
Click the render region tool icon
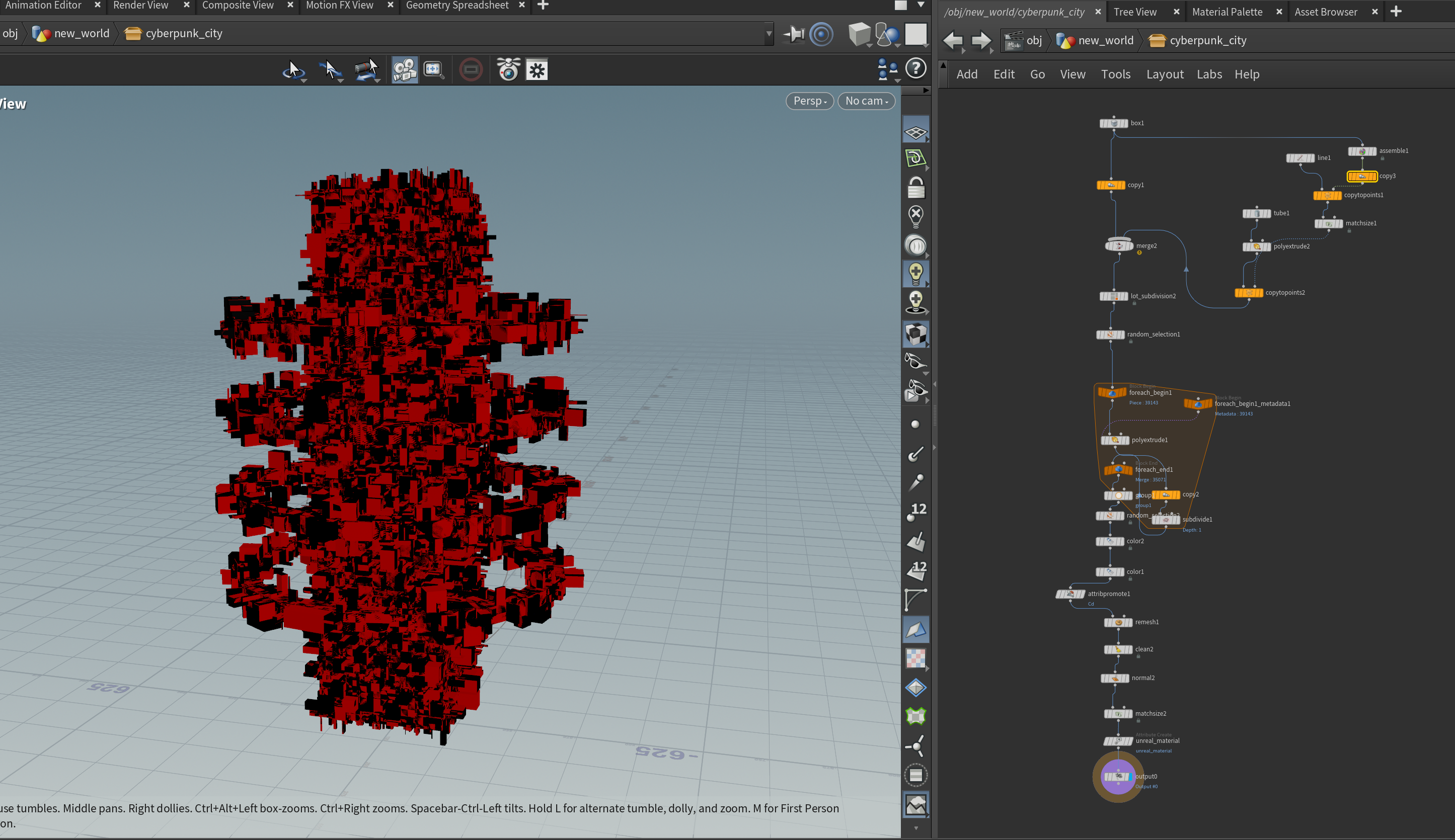point(433,70)
